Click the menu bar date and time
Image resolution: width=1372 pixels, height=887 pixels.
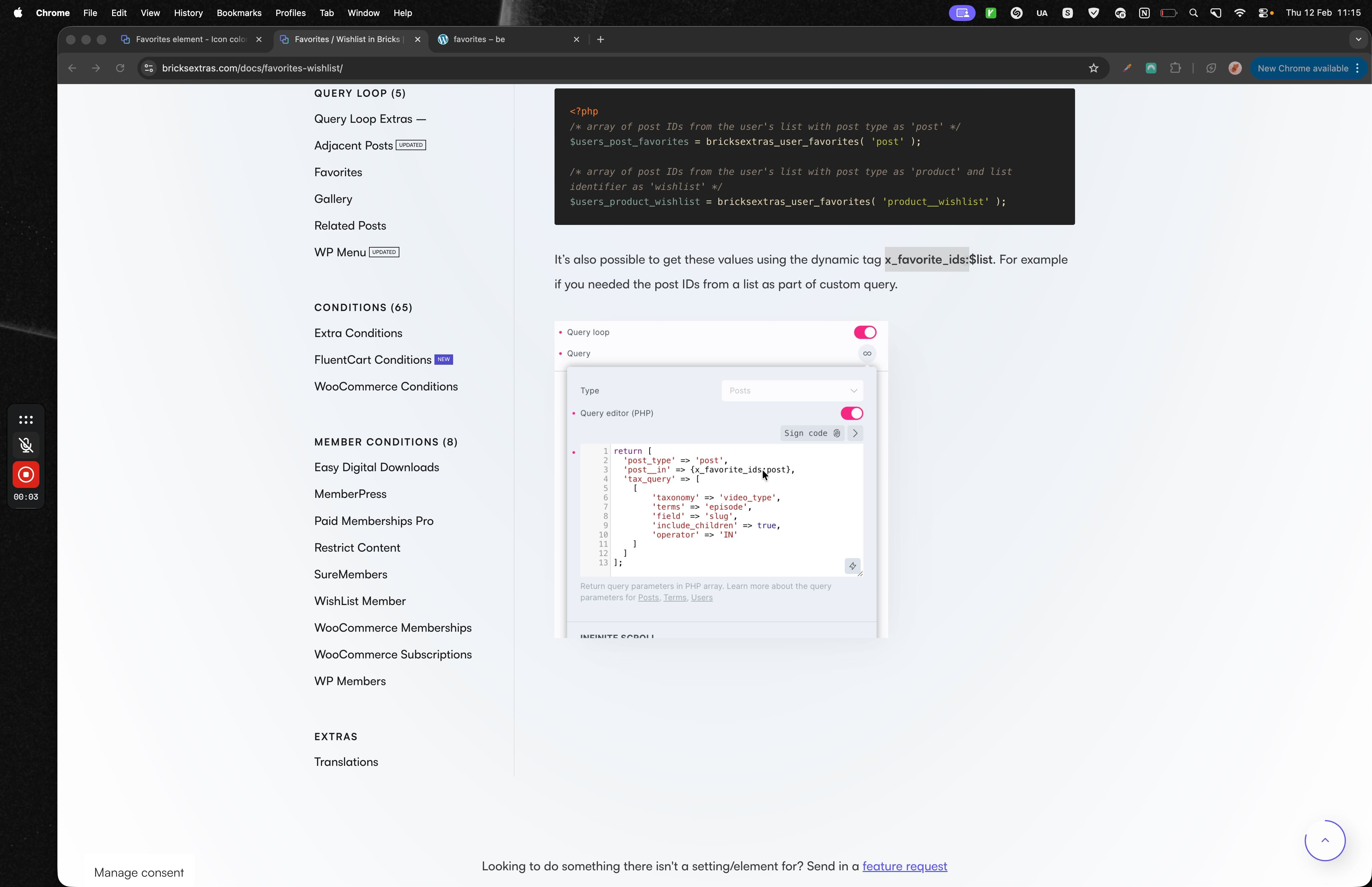coord(1323,13)
